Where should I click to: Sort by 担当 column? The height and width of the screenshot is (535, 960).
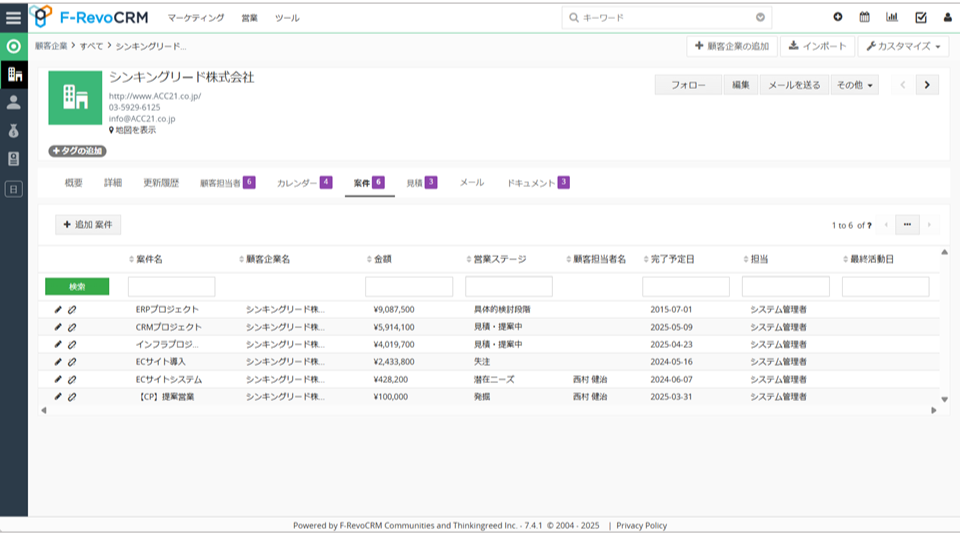point(756,260)
